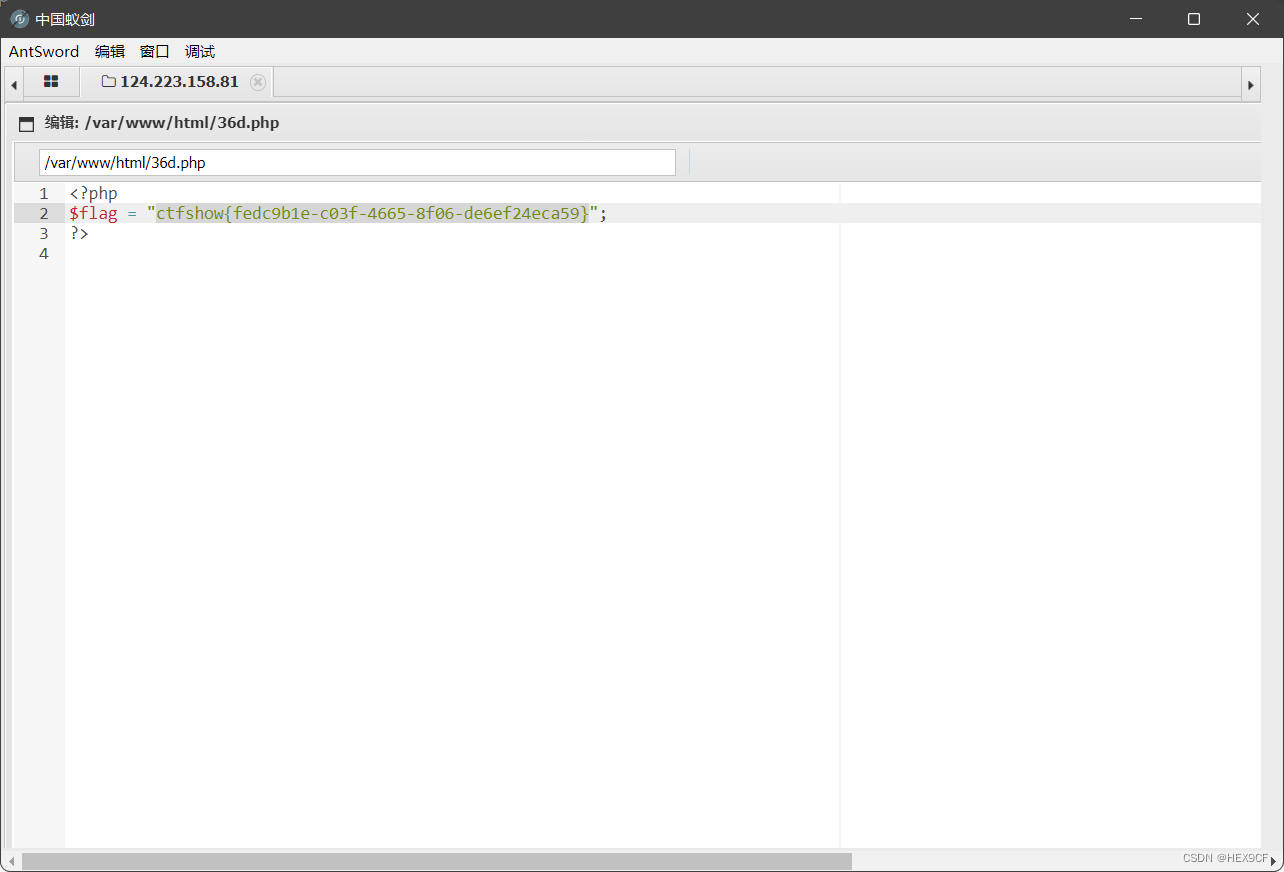This screenshot has width=1284, height=872.
Task: Close the 124.223.158.81 tab
Action: [258, 82]
